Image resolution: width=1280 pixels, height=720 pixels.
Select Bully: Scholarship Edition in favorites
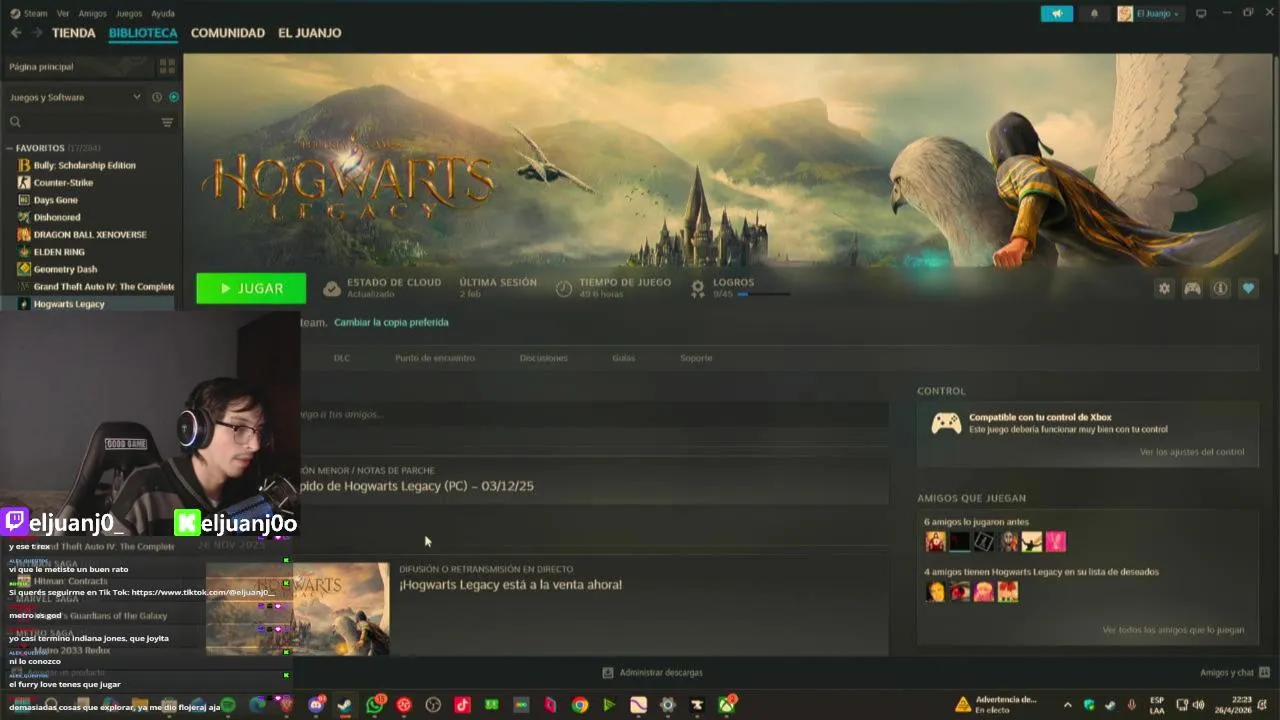(84, 165)
